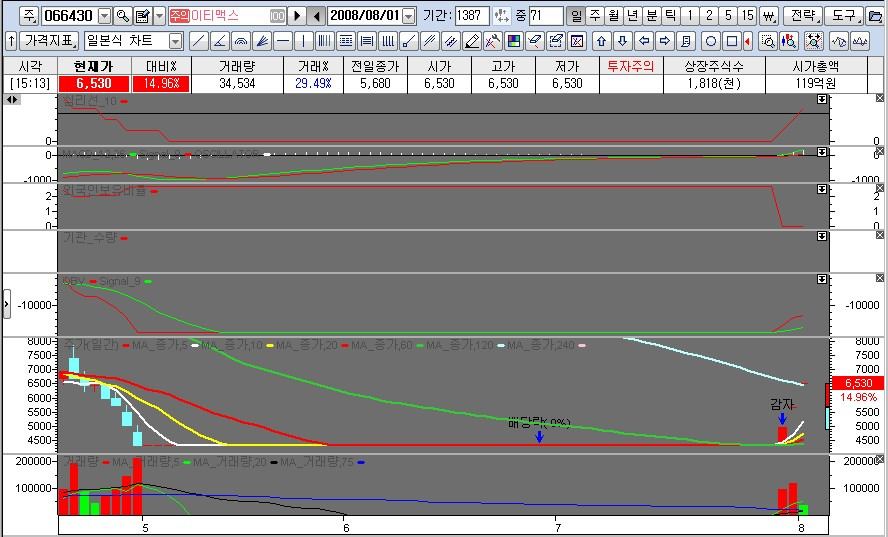The height and width of the screenshot is (537, 888).
Task: Select the Fibonacci arc tool
Action: pyautogui.click(x=241, y=41)
